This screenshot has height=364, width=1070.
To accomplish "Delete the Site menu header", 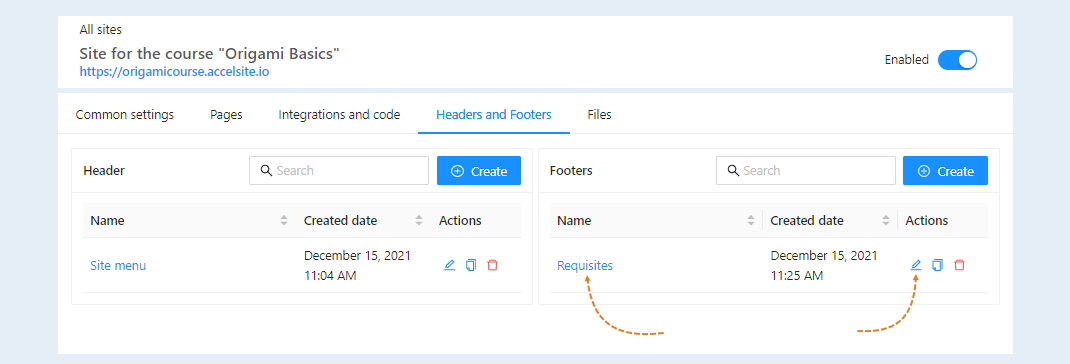I will tap(493, 265).
